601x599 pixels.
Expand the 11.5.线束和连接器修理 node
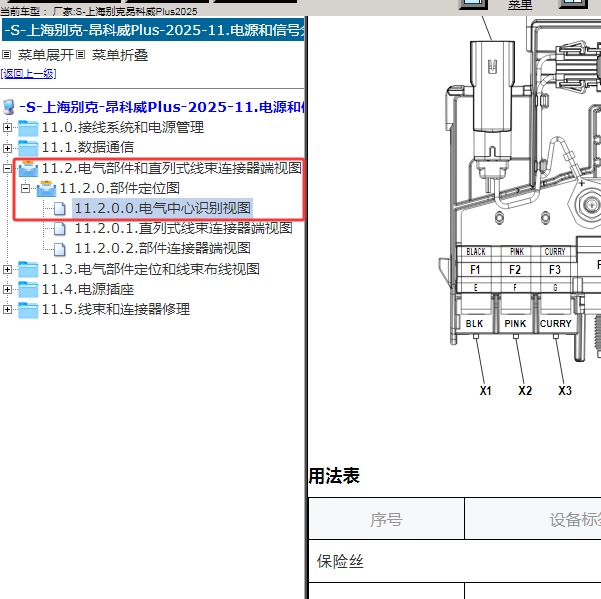pos(7,309)
